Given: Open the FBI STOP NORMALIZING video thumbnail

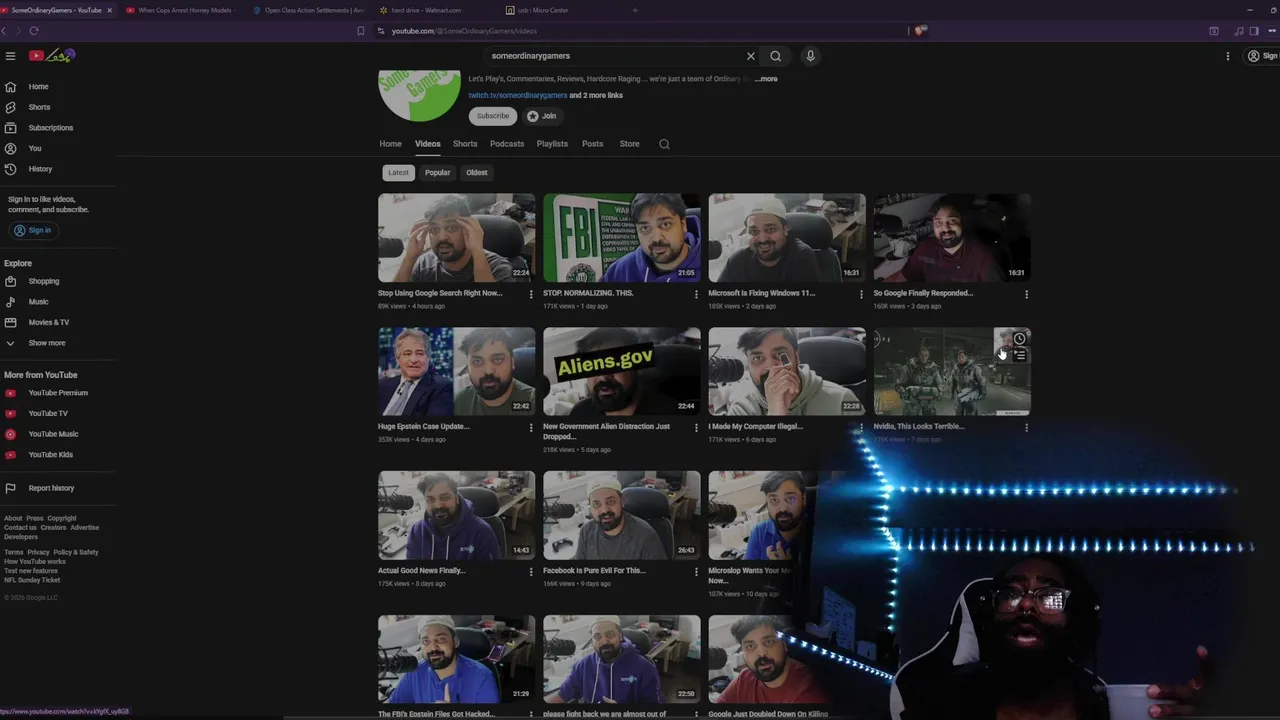Looking at the screenshot, I should (622, 237).
